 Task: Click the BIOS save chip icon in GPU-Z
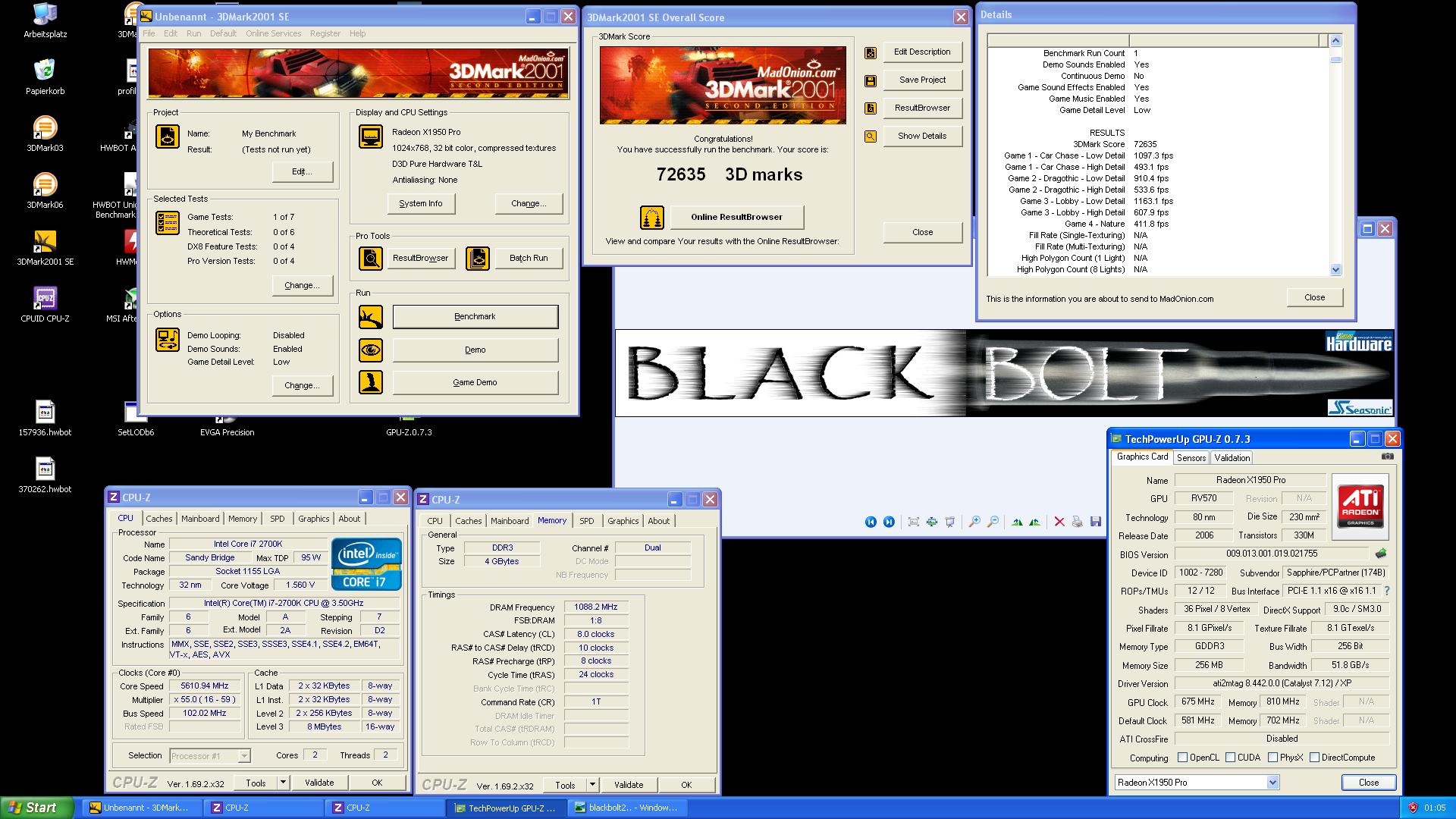pos(1381,554)
